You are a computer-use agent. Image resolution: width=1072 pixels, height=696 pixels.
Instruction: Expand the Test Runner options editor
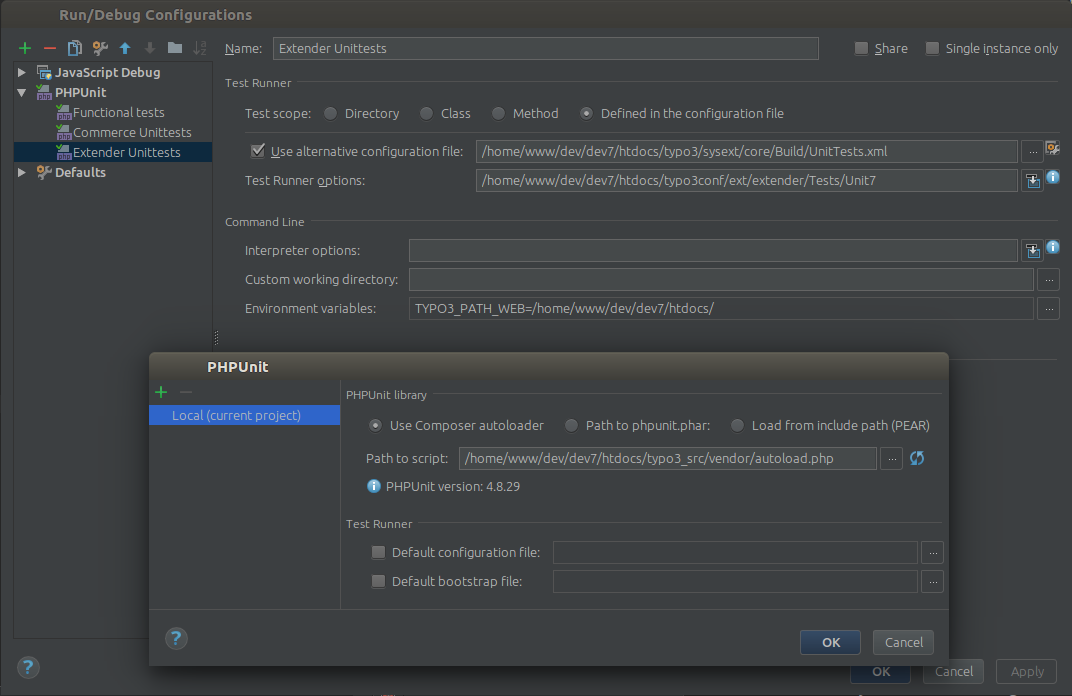coord(1032,180)
